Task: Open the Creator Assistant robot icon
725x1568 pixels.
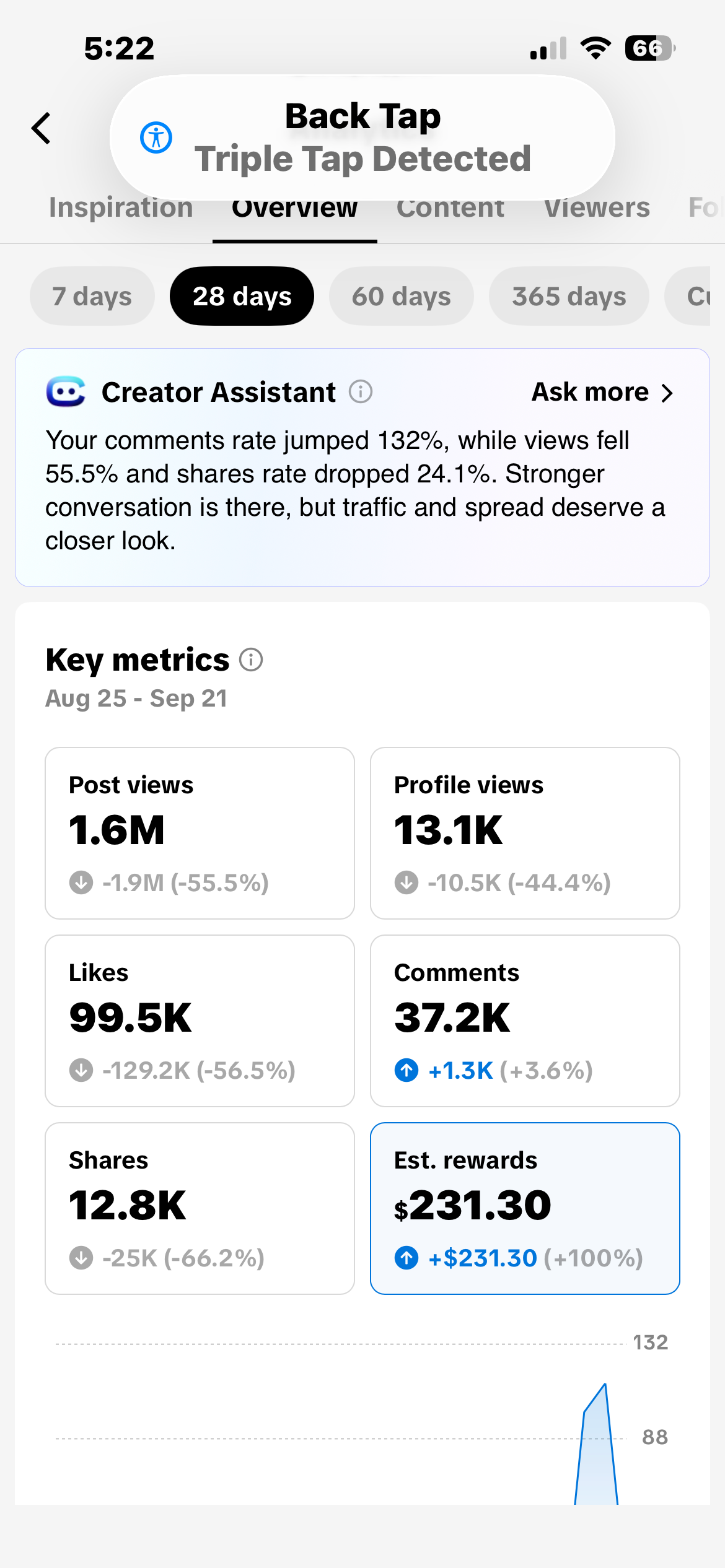Action: click(x=66, y=391)
